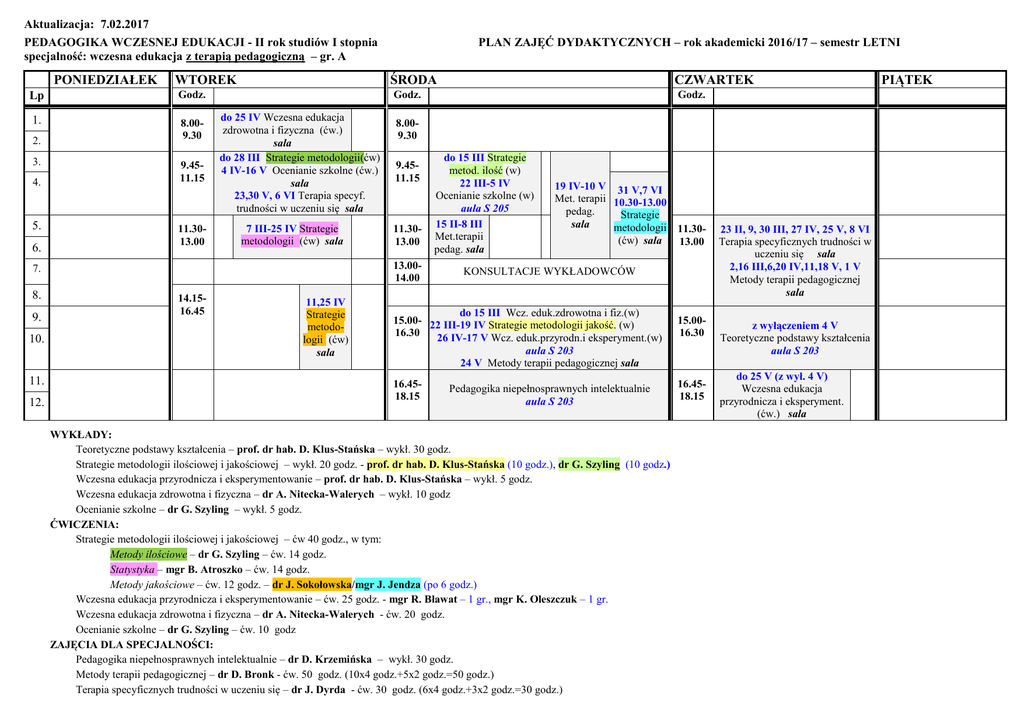Click the PIĄTEK column header
The image size is (1024, 724).
coord(907,80)
